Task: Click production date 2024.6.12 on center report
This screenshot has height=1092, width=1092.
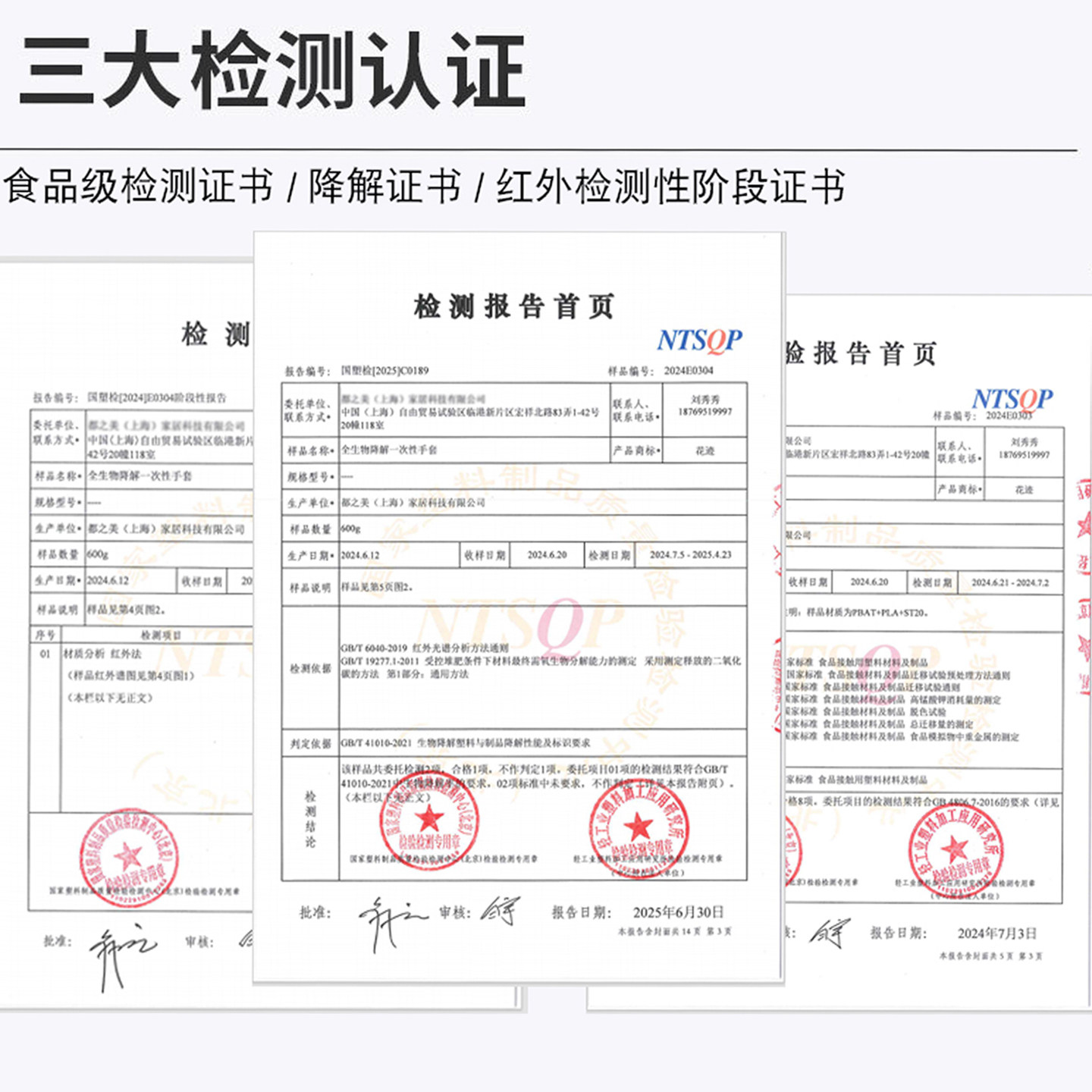Action: (x=360, y=555)
